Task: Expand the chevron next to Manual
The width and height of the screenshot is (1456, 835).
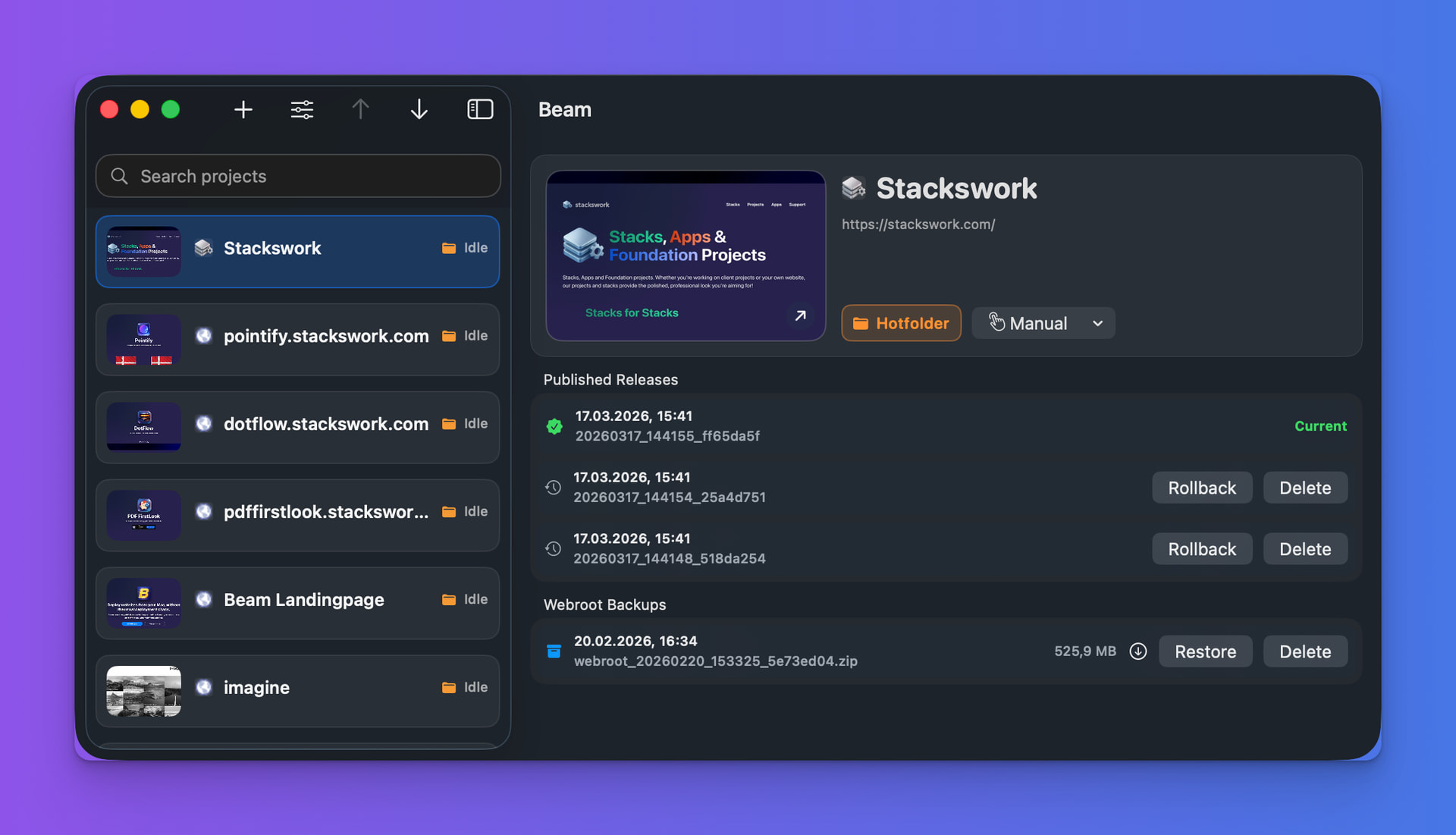Action: point(1097,323)
